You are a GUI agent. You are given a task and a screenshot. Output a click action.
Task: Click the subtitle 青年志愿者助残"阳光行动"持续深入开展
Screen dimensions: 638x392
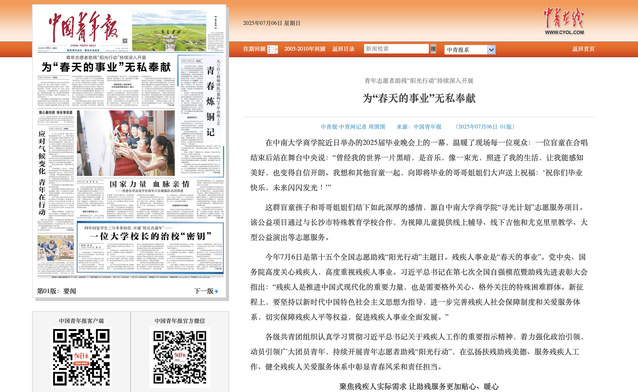419,81
